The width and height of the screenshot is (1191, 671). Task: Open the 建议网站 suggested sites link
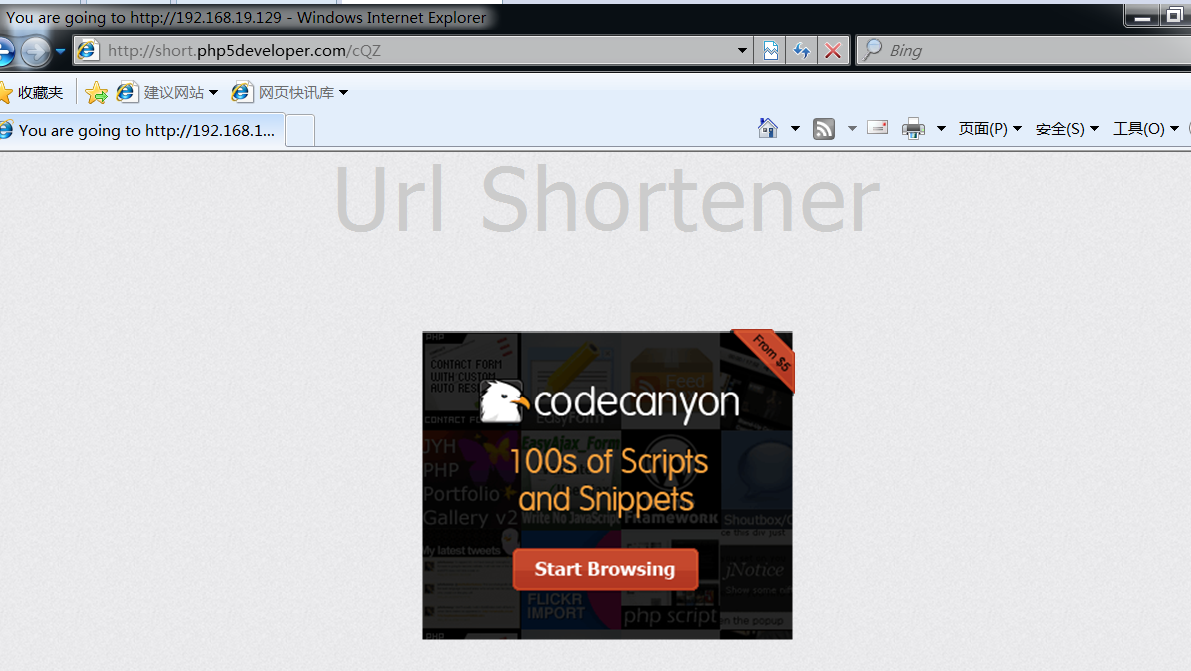(x=161, y=93)
